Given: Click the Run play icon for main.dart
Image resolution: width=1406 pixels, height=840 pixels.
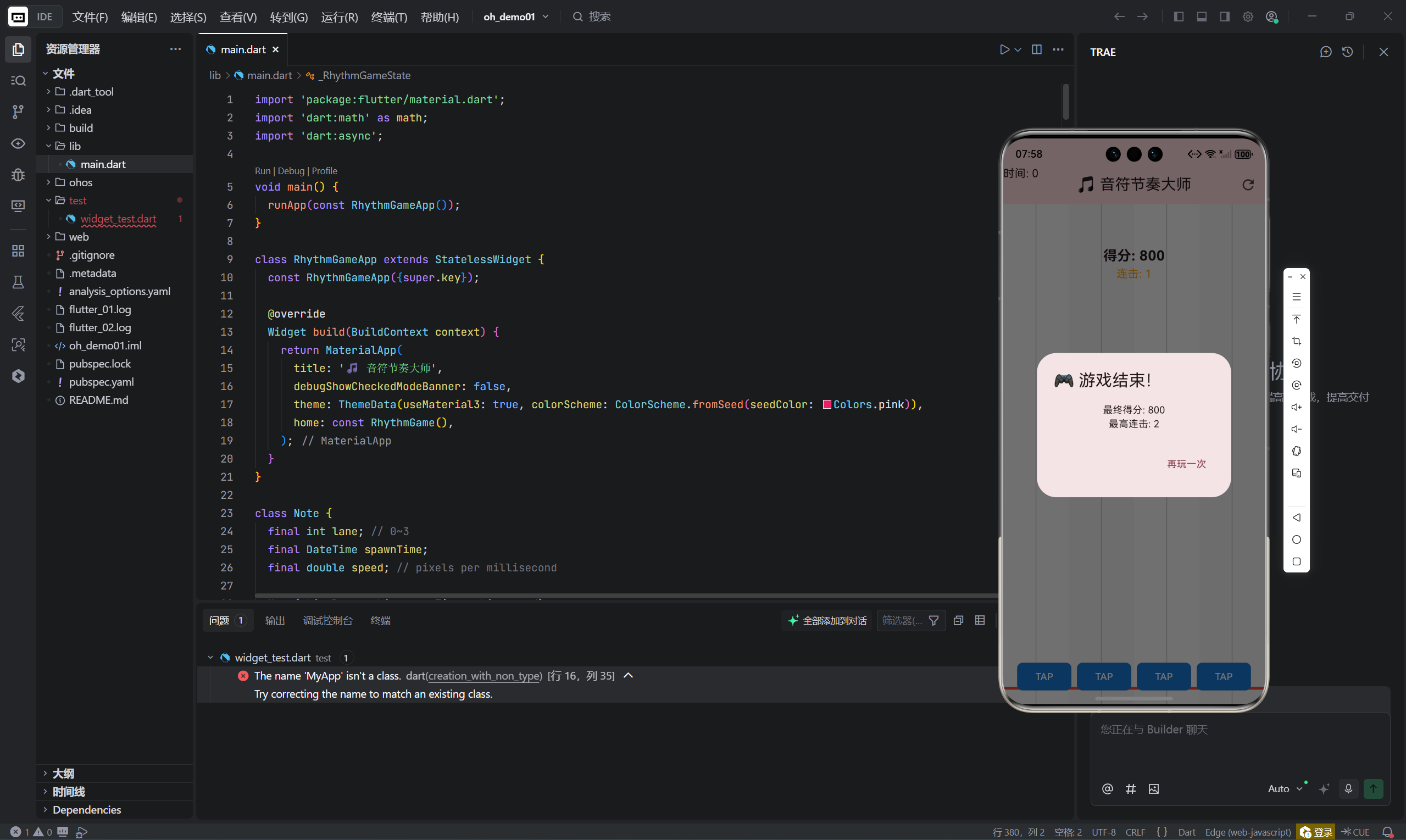Looking at the screenshot, I should [1004, 50].
